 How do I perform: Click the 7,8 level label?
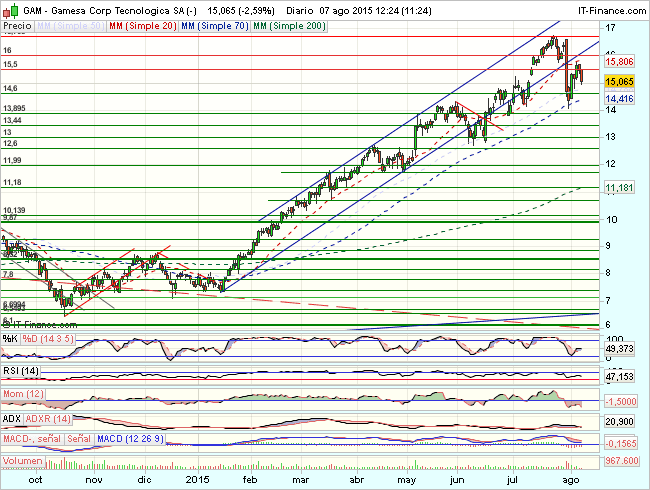[8, 274]
